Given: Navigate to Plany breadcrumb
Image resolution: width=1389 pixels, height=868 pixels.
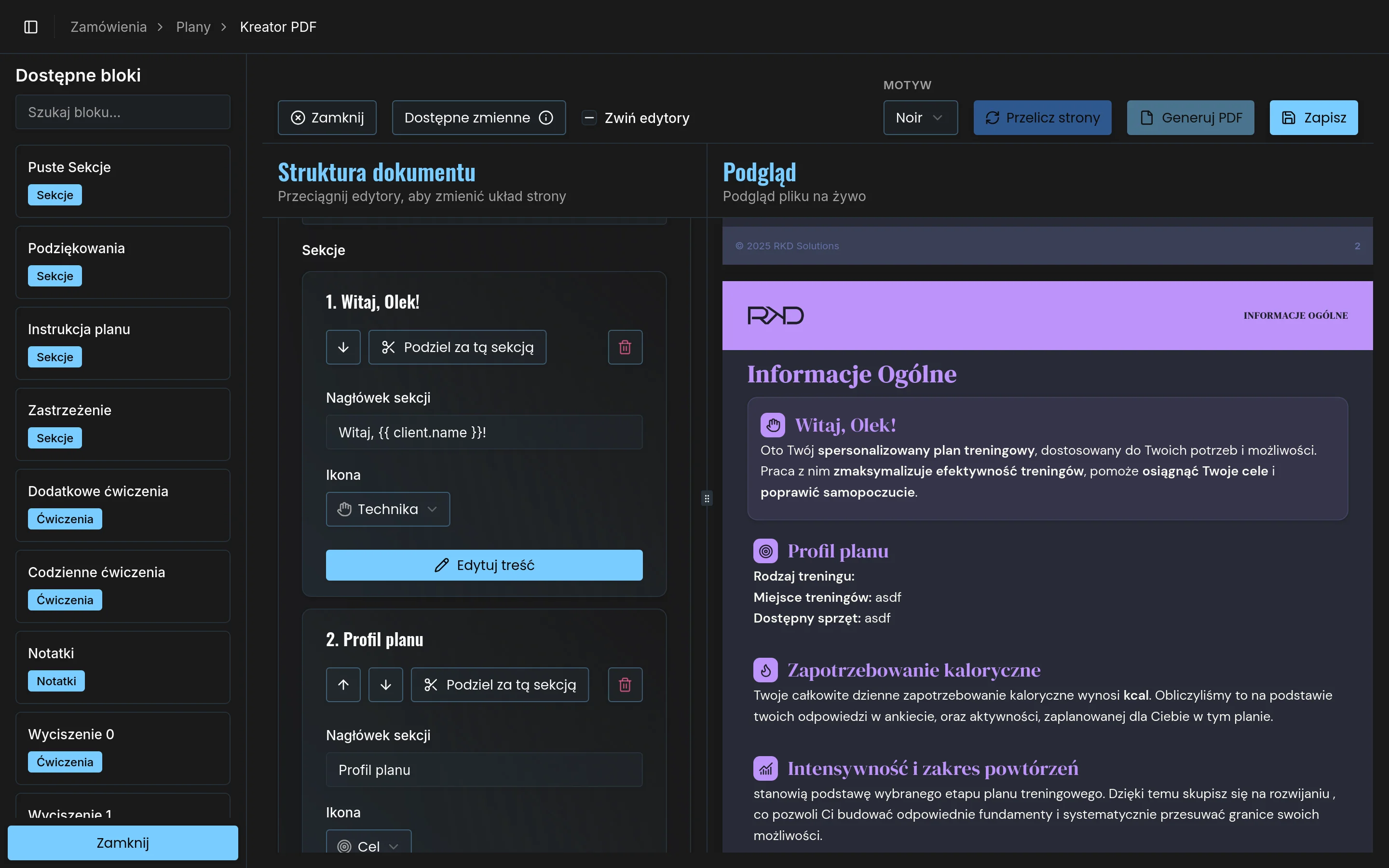Looking at the screenshot, I should pos(193,27).
